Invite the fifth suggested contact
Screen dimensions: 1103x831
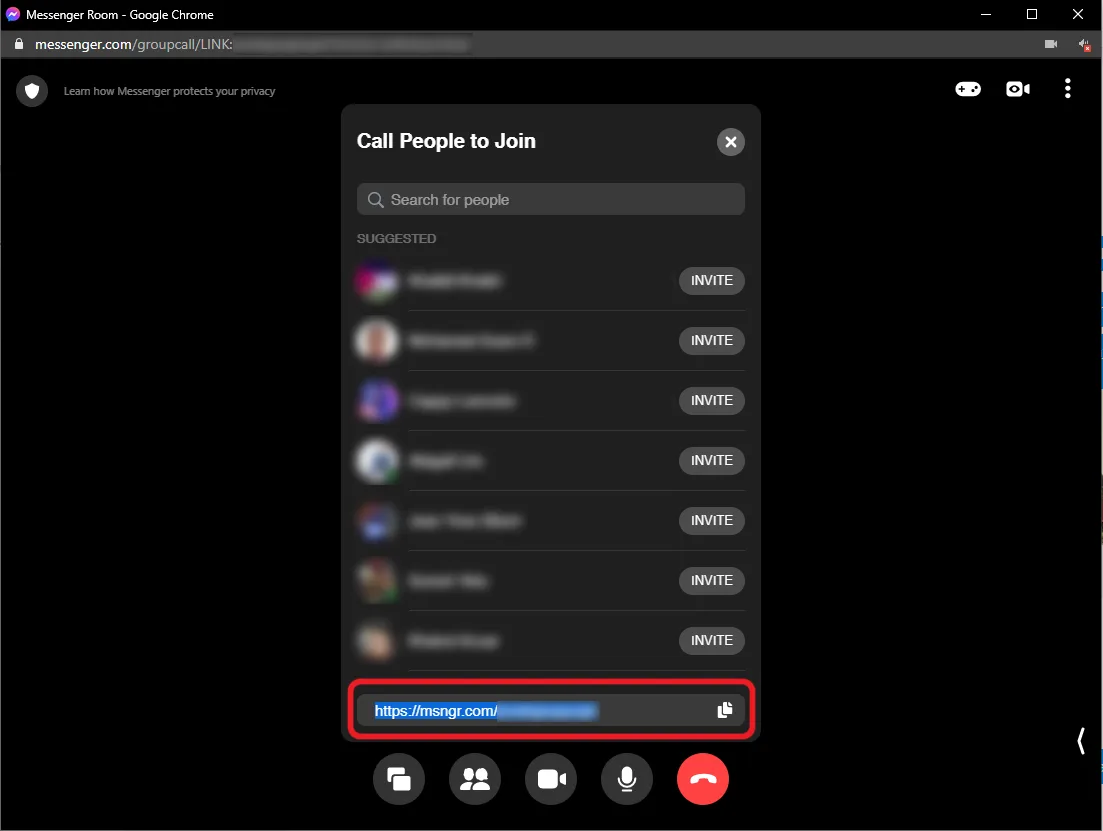711,521
